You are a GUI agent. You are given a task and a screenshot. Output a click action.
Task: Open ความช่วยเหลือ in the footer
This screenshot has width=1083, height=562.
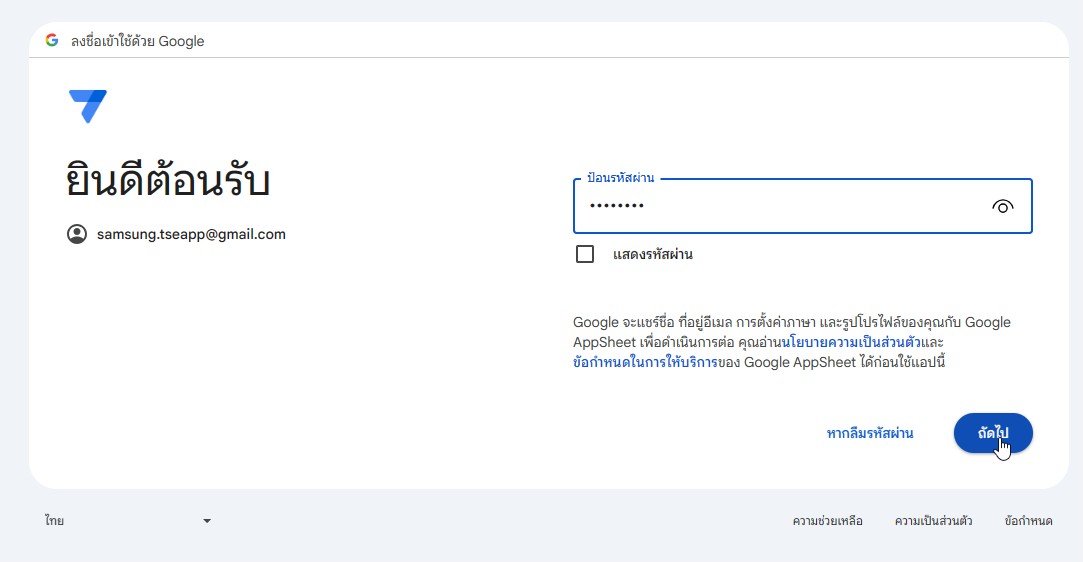827,521
